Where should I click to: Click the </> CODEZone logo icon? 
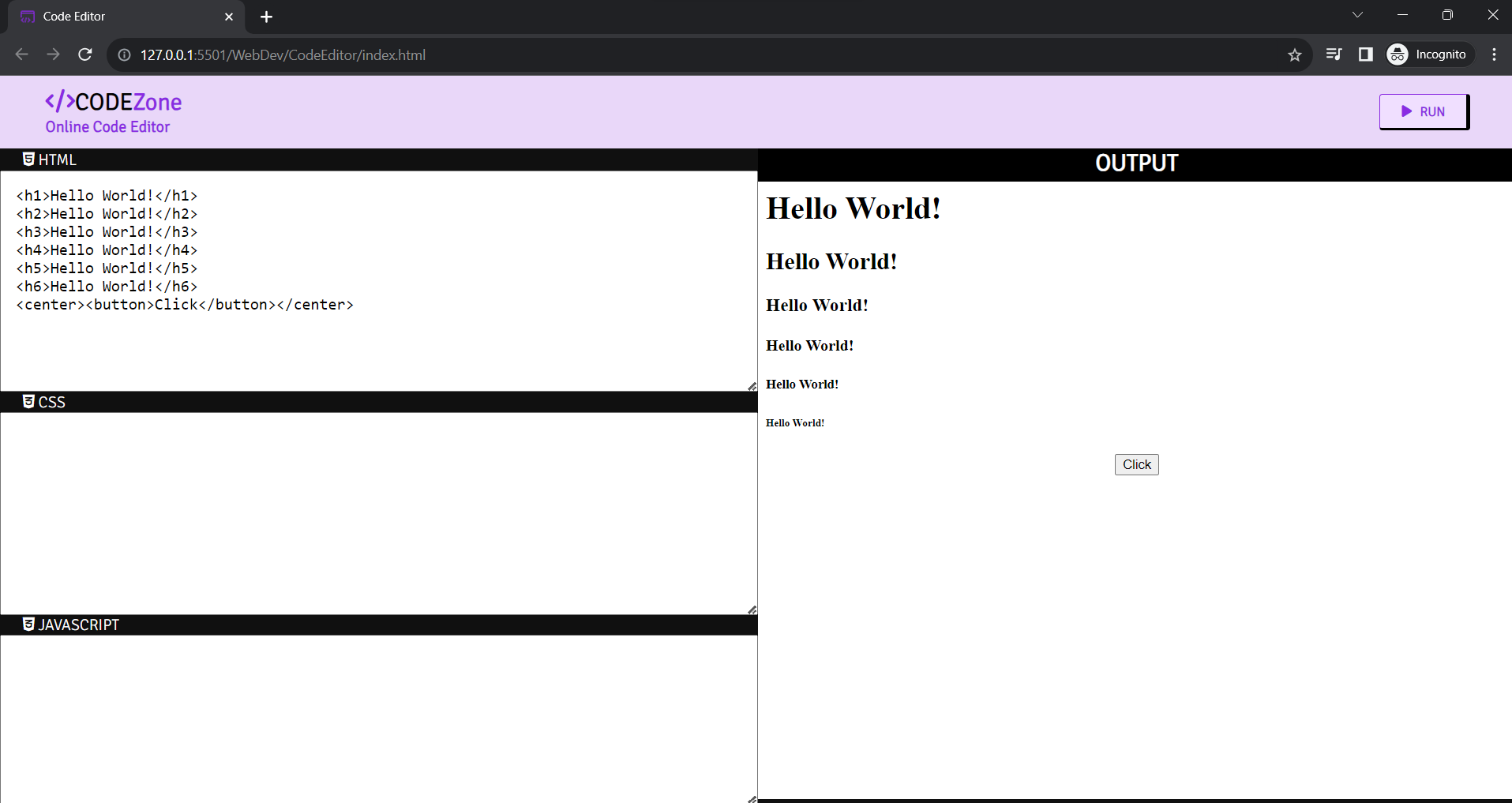coord(59,101)
